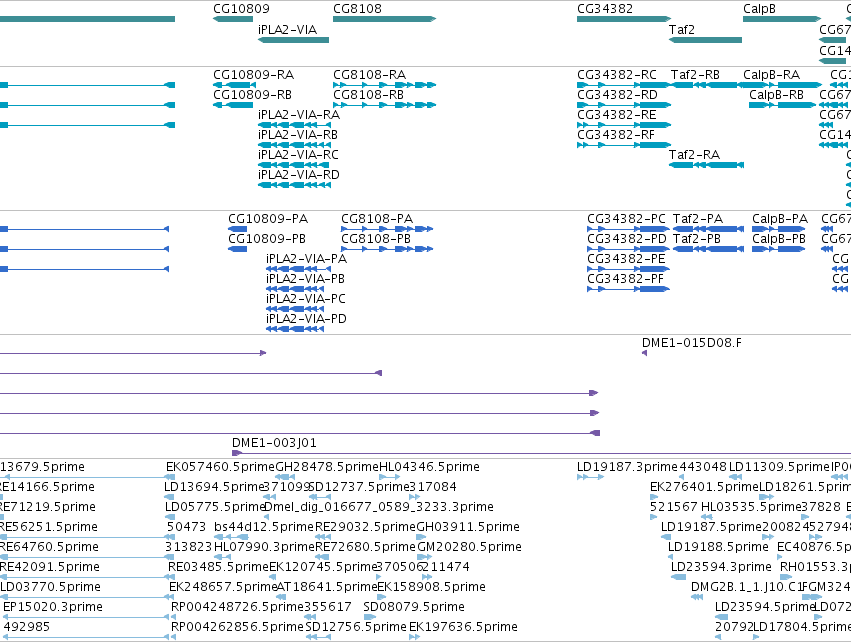Click transcript CG34382-RD
The image size is (851, 642).
(x=618, y=94)
